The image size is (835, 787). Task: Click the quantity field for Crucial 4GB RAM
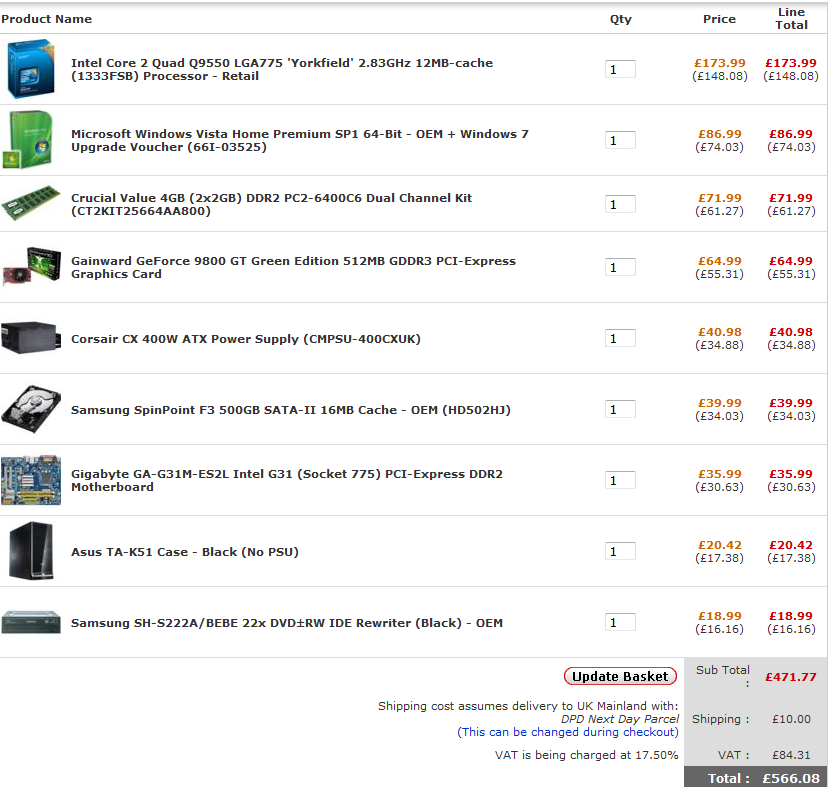620,204
